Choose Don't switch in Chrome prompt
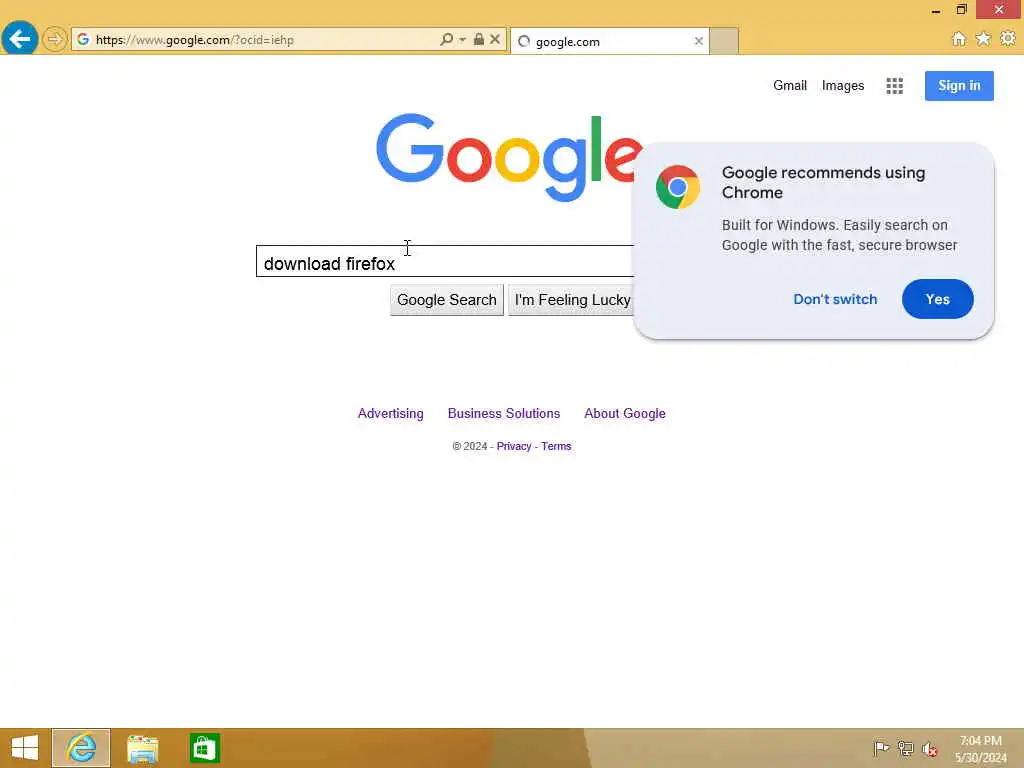Viewport: 1024px width, 768px height. pyautogui.click(x=835, y=299)
